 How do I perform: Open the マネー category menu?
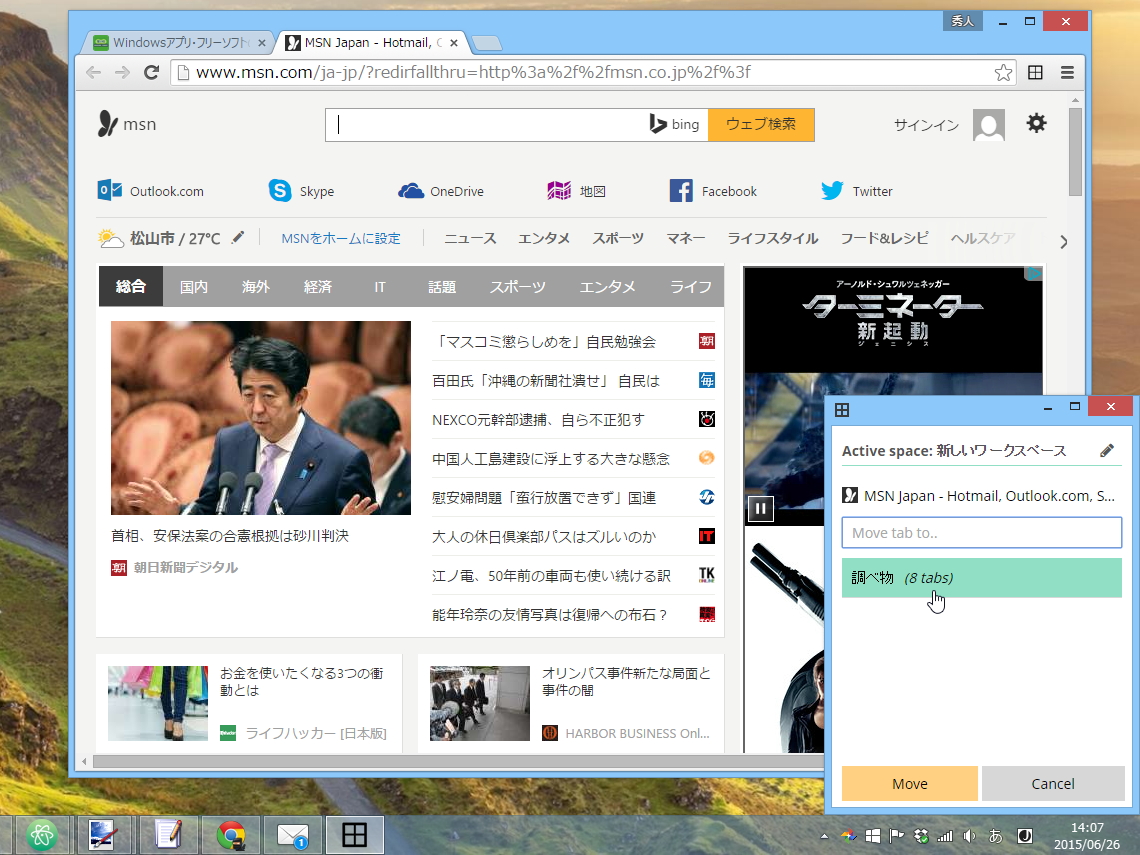click(686, 238)
